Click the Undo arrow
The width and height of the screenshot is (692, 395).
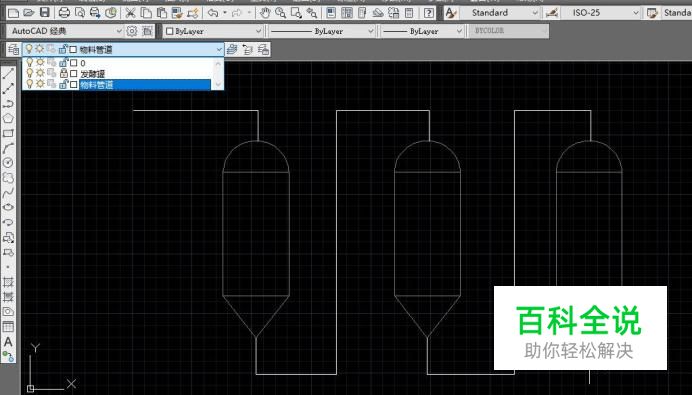click(x=213, y=13)
